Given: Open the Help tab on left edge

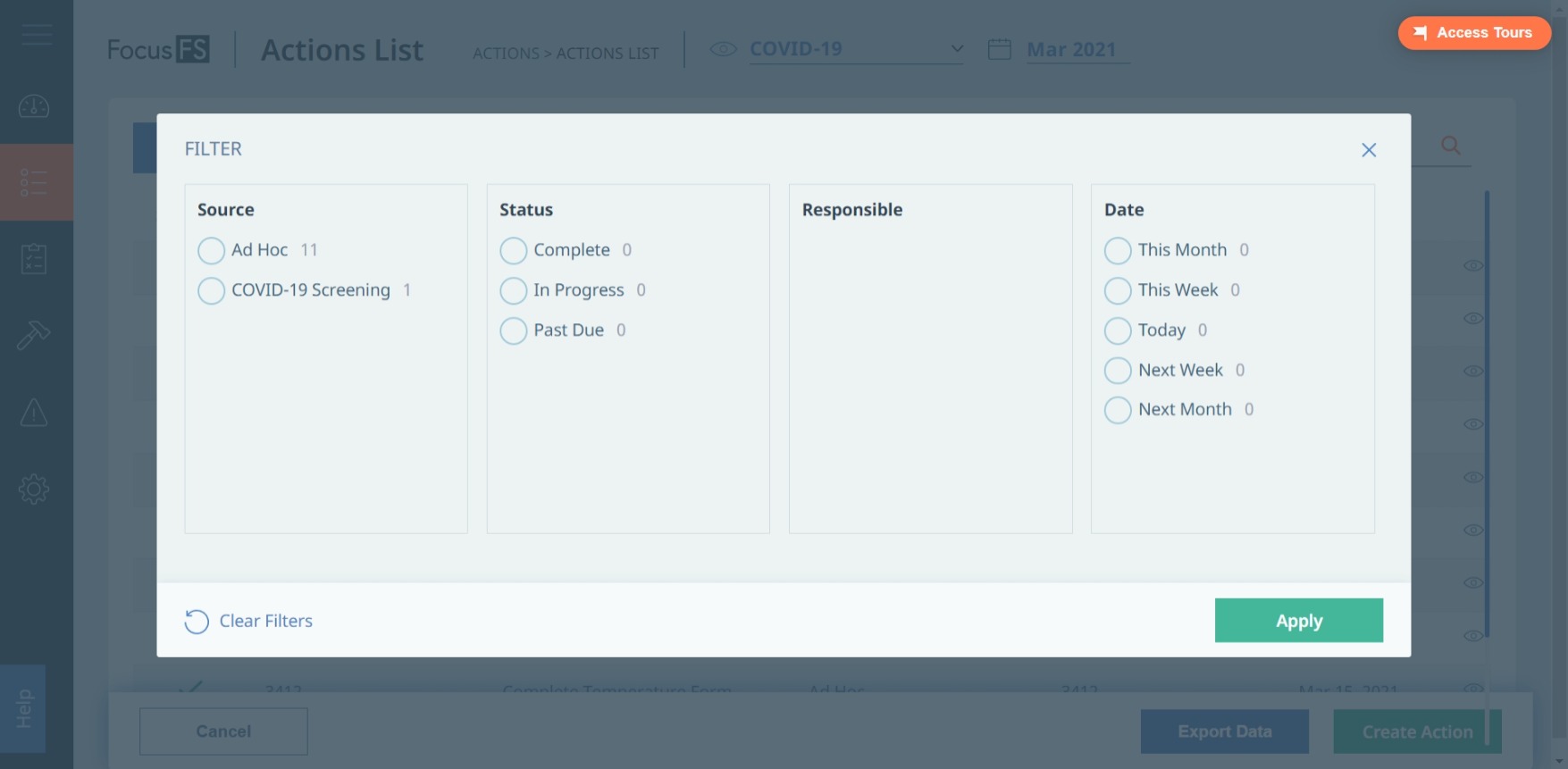Looking at the screenshot, I should tap(23, 708).
